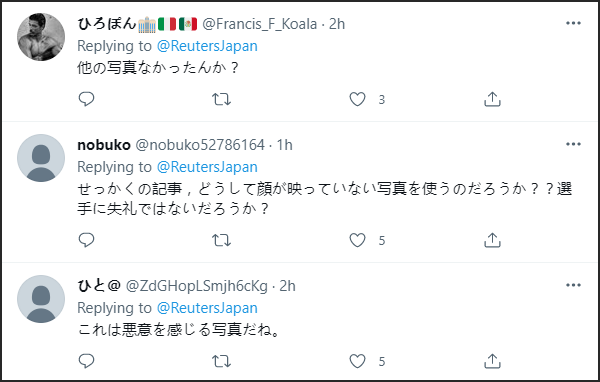The height and width of the screenshot is (382, 600).
Task: Open nobuko's default avatar
Action: [x=41, y=158]
